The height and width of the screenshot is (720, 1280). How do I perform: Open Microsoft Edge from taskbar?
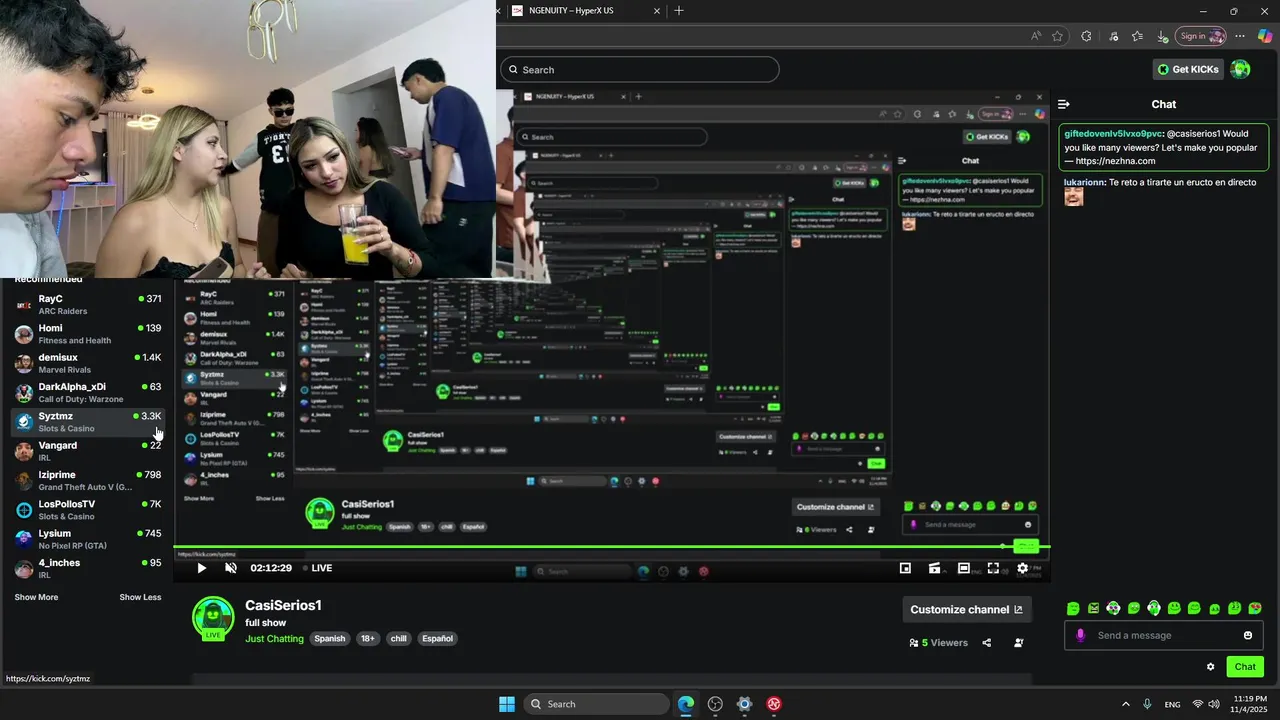[686, 704]
